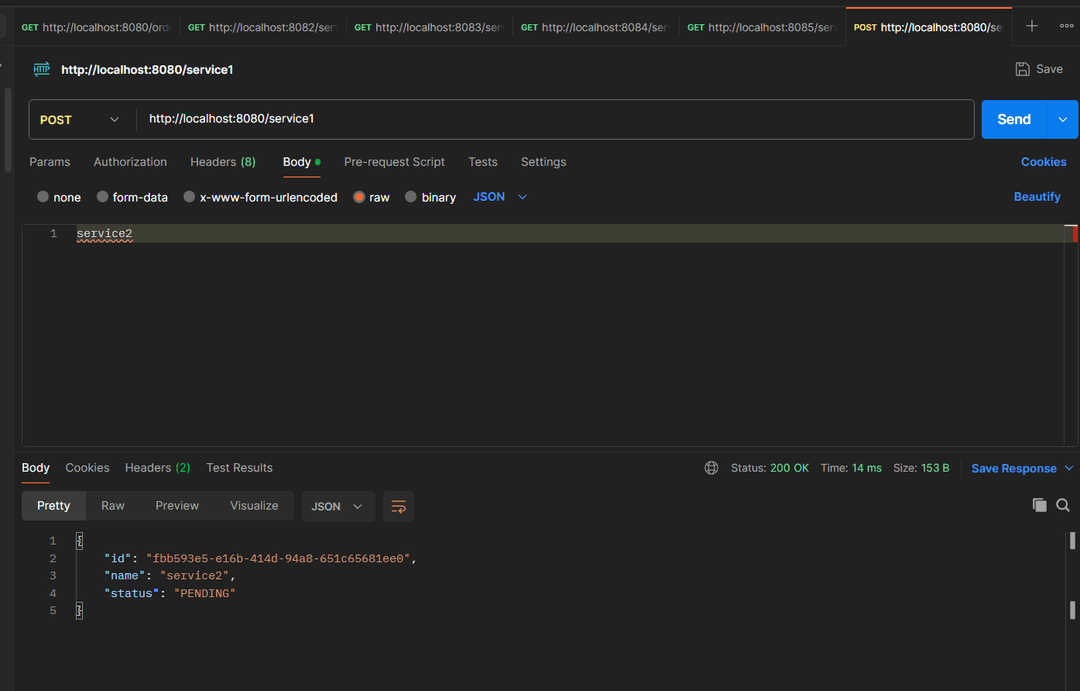
Task: Click the globe network icon
Action: [x=711, y=468]
